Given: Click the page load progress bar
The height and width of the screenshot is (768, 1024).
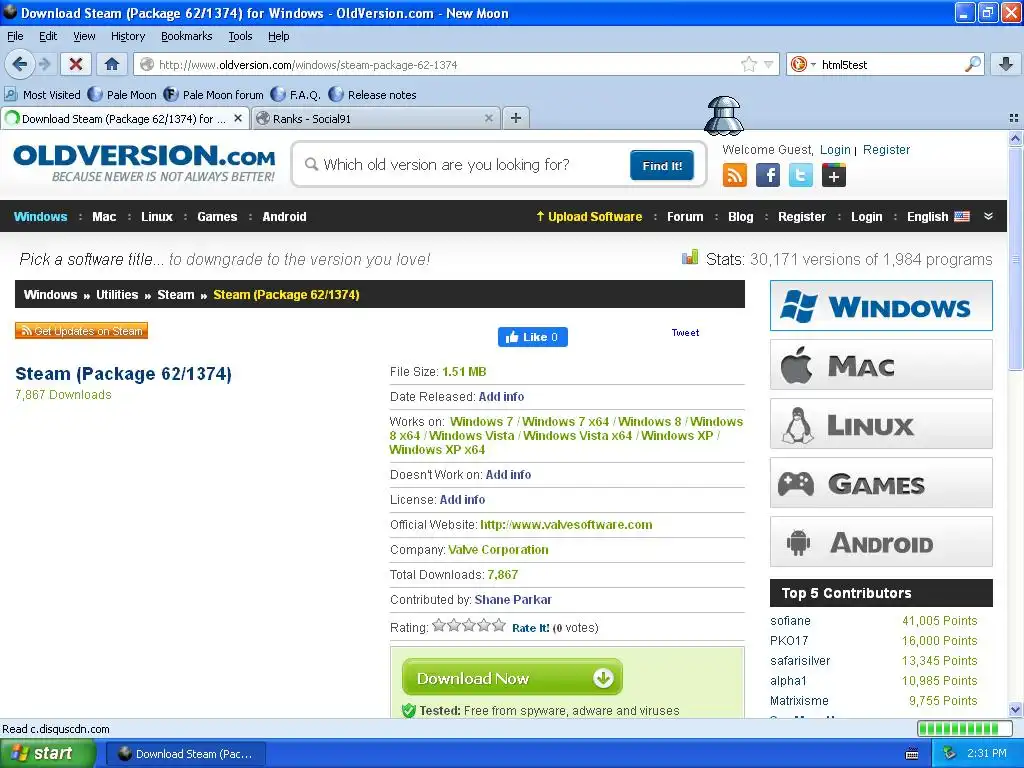Looking at the screenshot, I should (963, 728).
